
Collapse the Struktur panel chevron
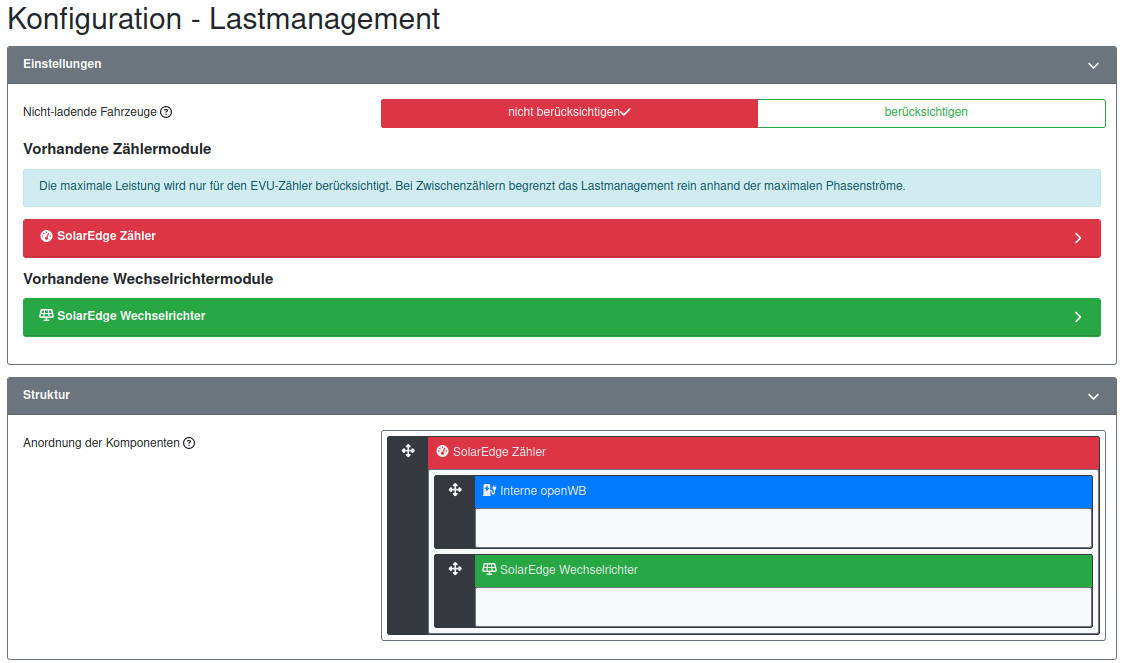click(x=1093, y=396)
